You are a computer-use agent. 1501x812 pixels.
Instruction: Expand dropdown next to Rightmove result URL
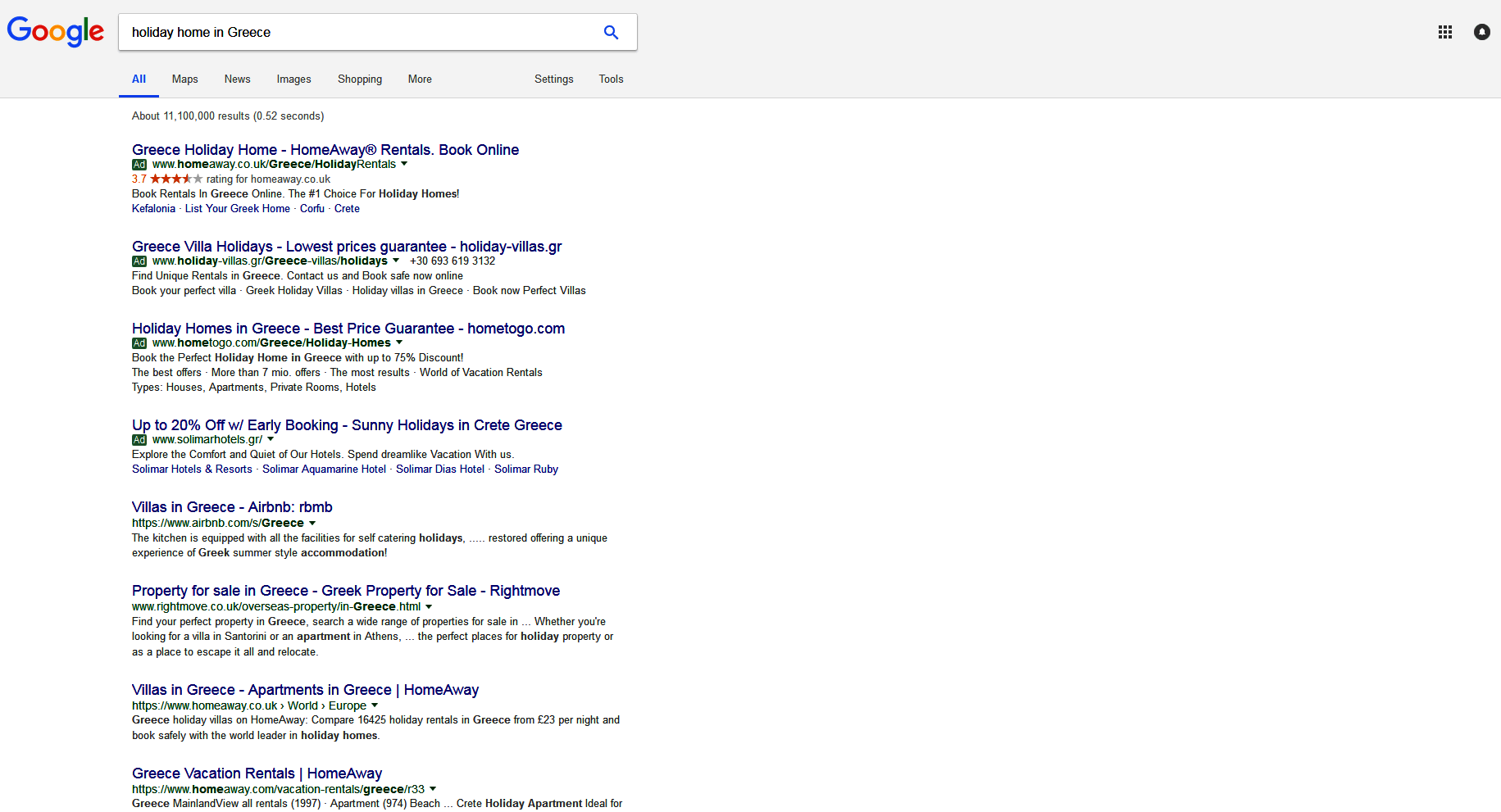(430, 606)
